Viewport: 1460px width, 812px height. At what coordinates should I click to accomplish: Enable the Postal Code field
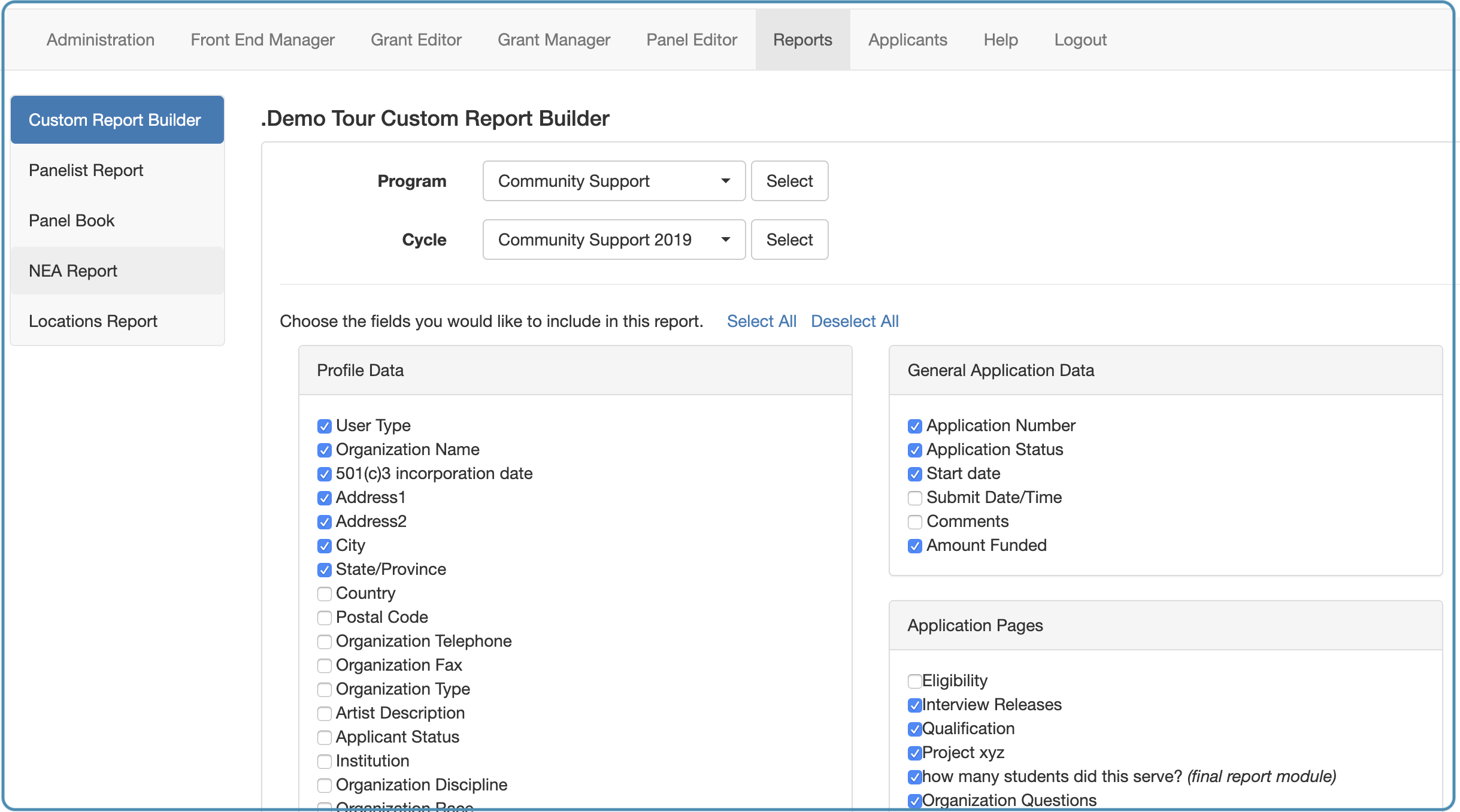325,618
